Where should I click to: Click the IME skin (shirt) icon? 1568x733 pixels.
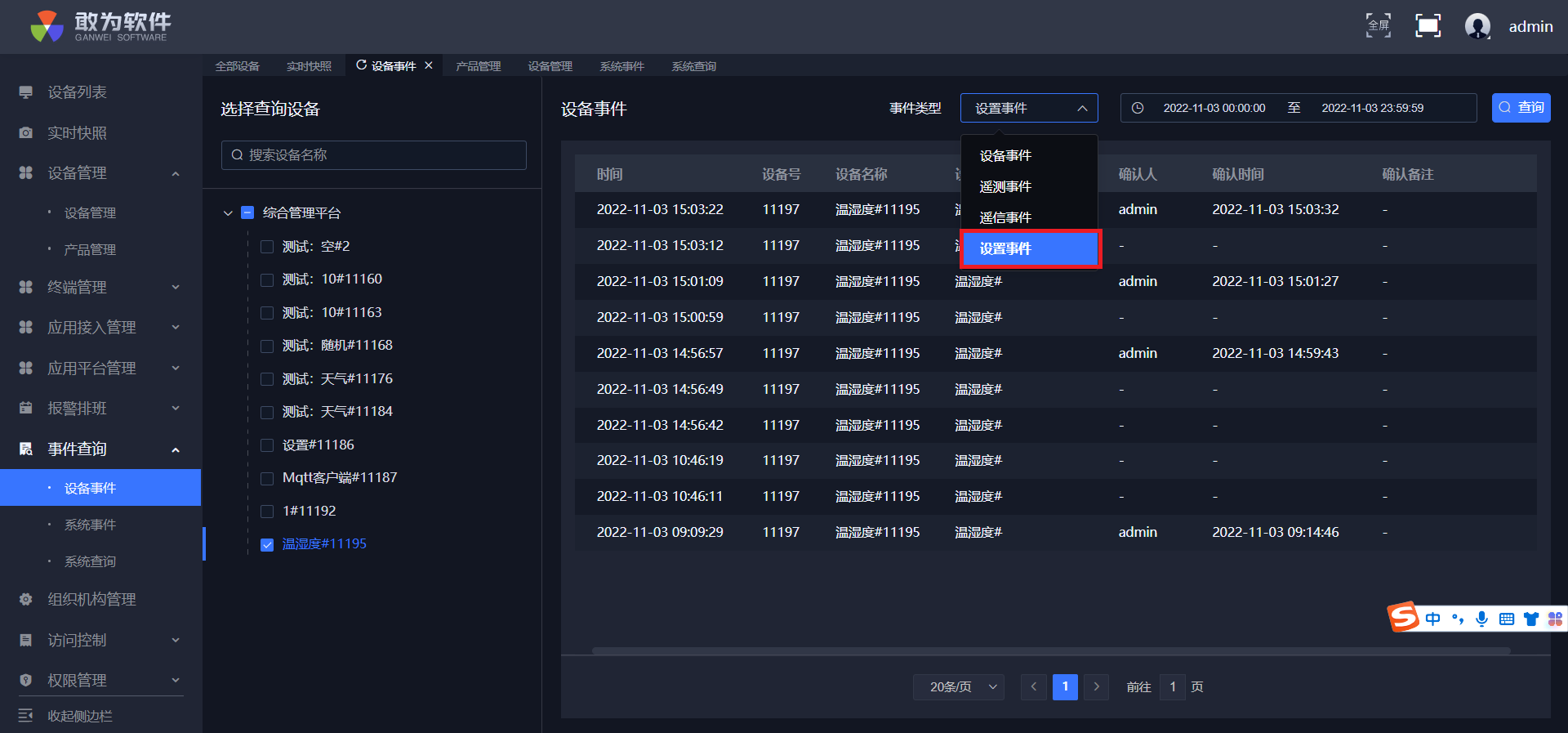[x=1531, y=619]
